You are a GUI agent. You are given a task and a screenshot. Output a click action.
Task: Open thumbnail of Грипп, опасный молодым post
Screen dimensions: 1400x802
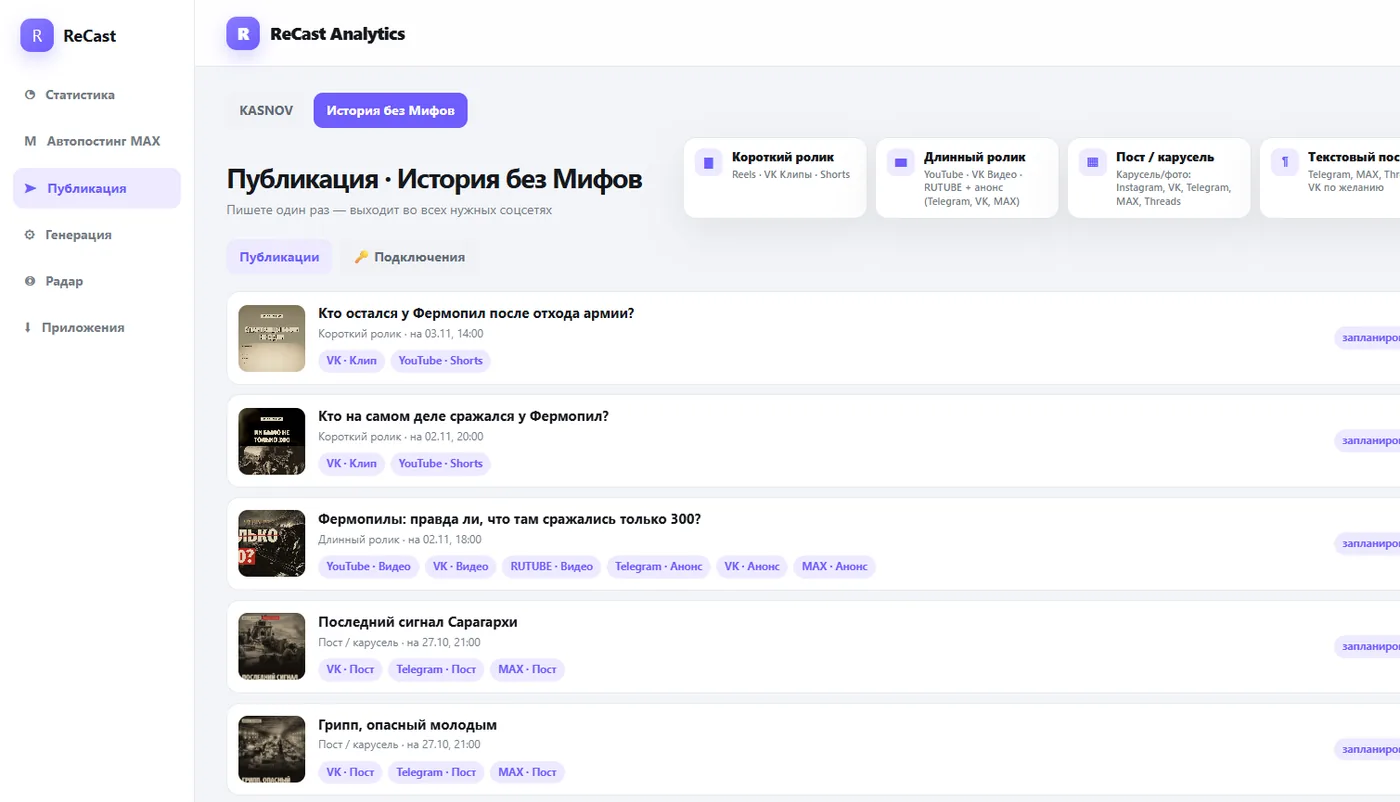272,750
